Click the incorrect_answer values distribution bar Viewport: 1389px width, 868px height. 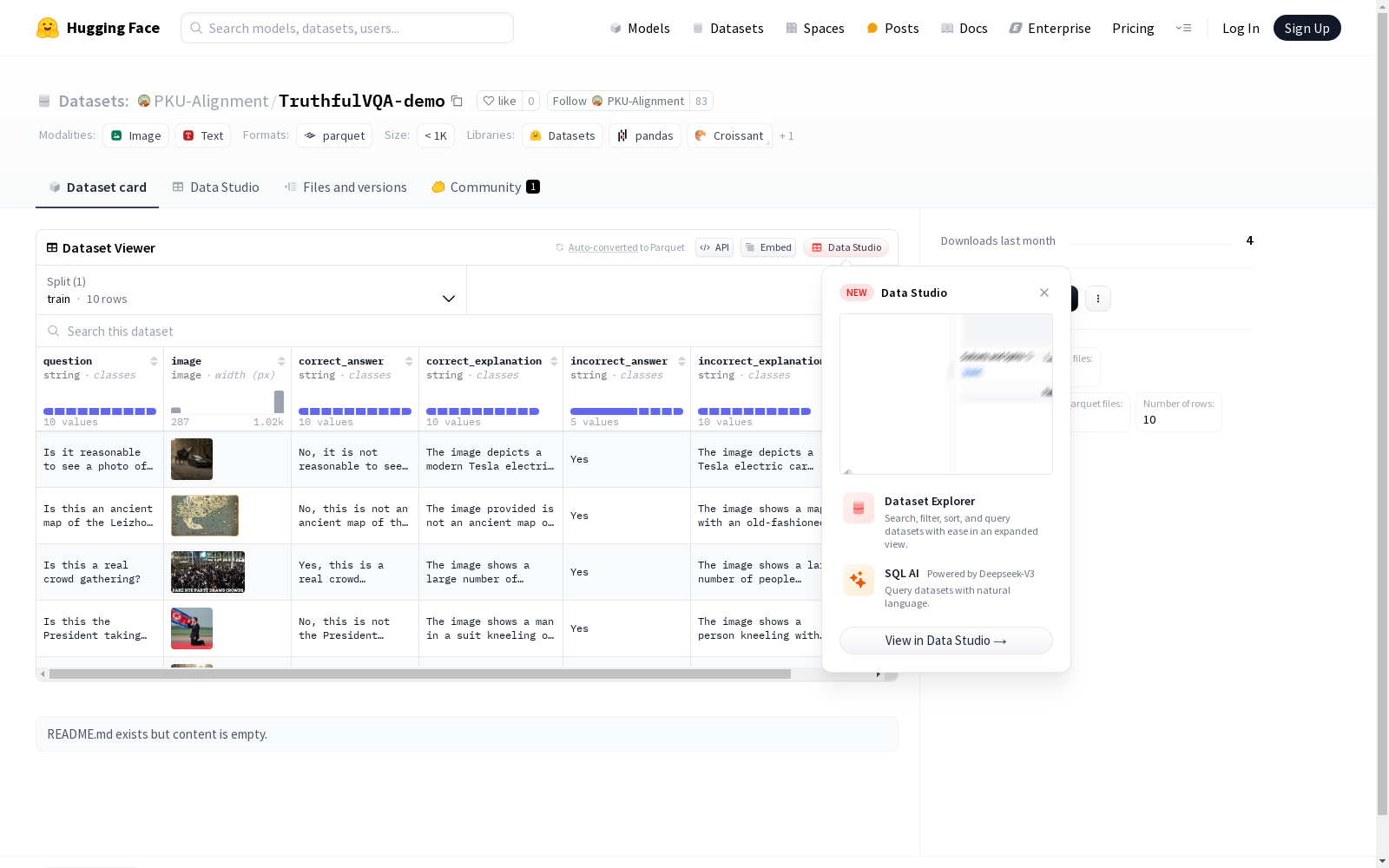627,411
